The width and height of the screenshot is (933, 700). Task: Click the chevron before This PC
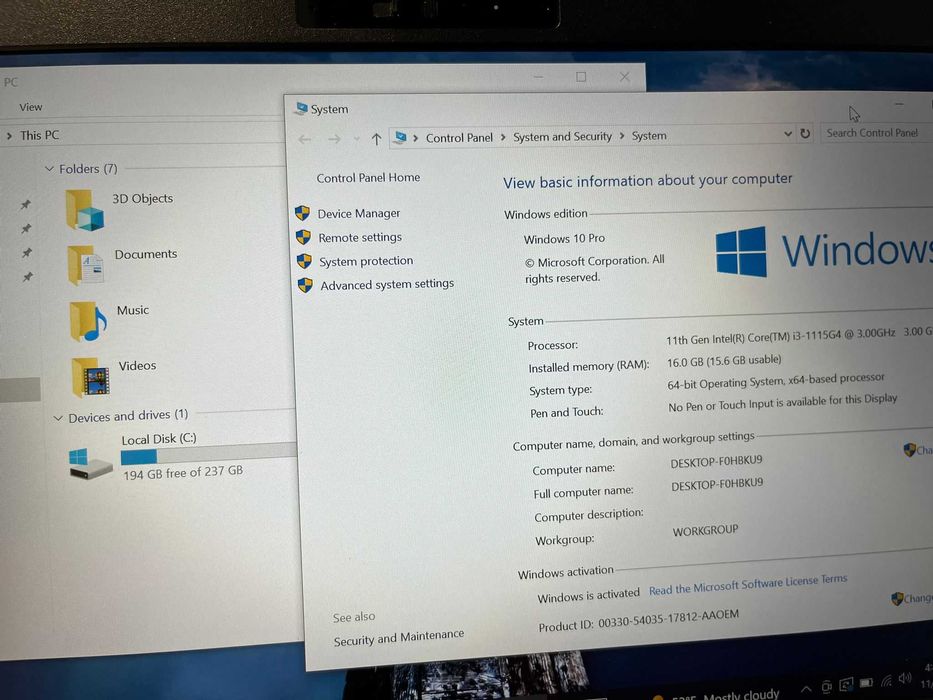point(9,136)
